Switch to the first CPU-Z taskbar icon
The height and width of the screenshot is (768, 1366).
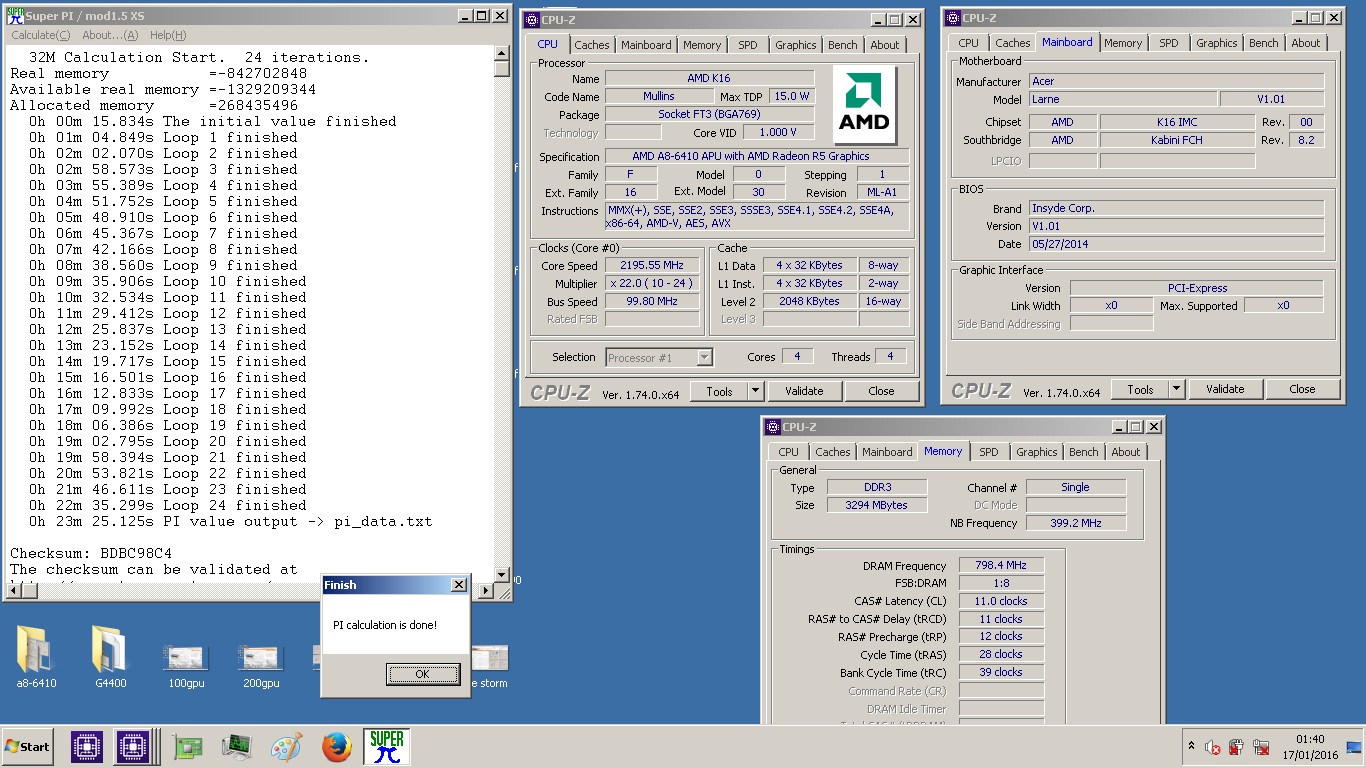click(x=87, y=747)
